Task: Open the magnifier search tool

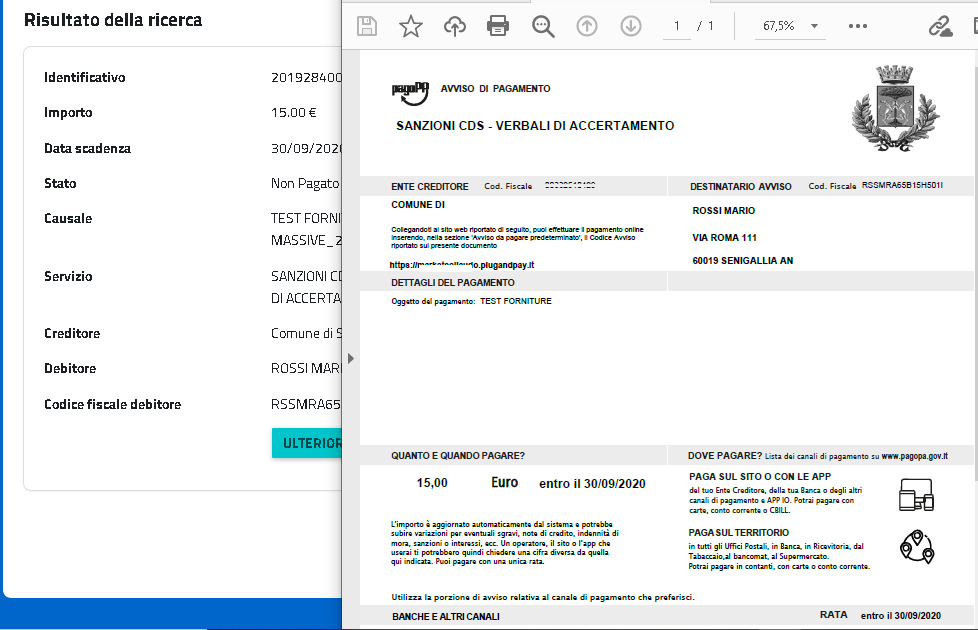Action: tap(543, 26)
